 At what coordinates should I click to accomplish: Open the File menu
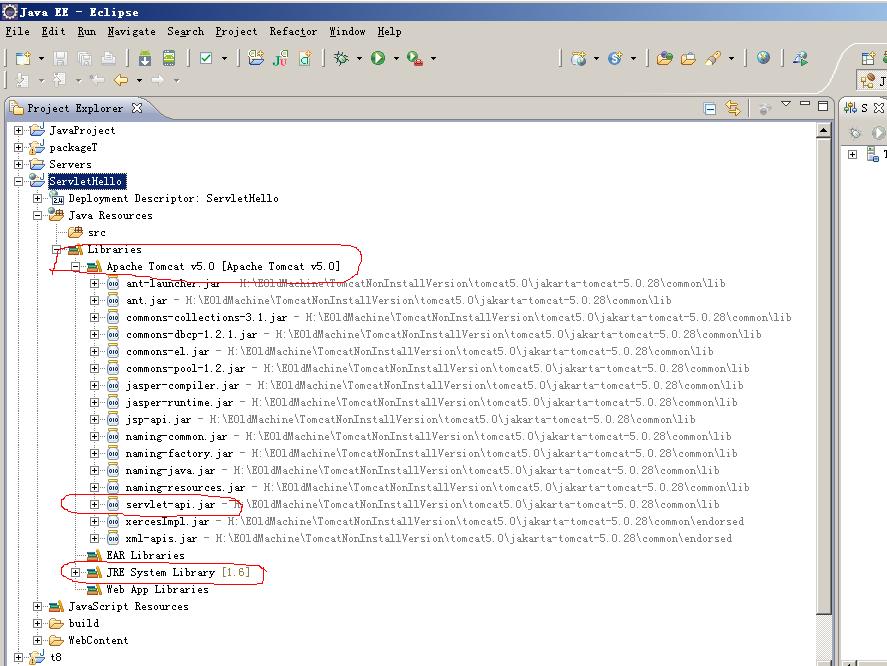(x=18, y=32)
